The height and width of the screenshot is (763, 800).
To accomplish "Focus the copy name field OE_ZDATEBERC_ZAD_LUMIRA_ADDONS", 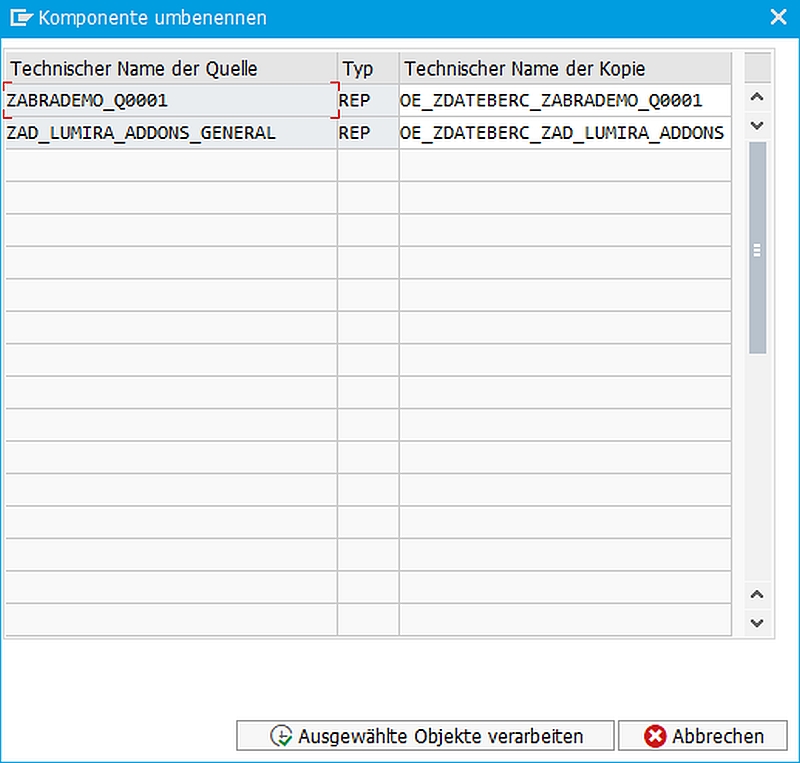I will click(564, 132).
